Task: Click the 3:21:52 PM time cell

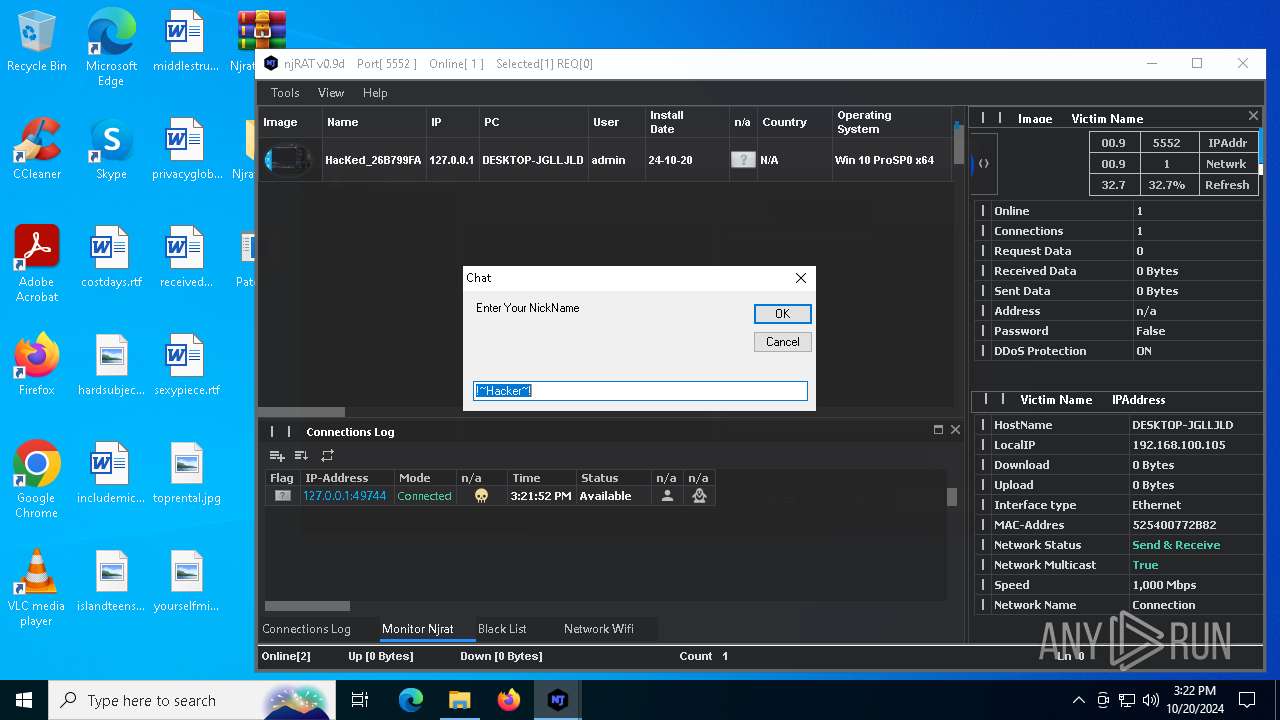Action: click(541, 496)
